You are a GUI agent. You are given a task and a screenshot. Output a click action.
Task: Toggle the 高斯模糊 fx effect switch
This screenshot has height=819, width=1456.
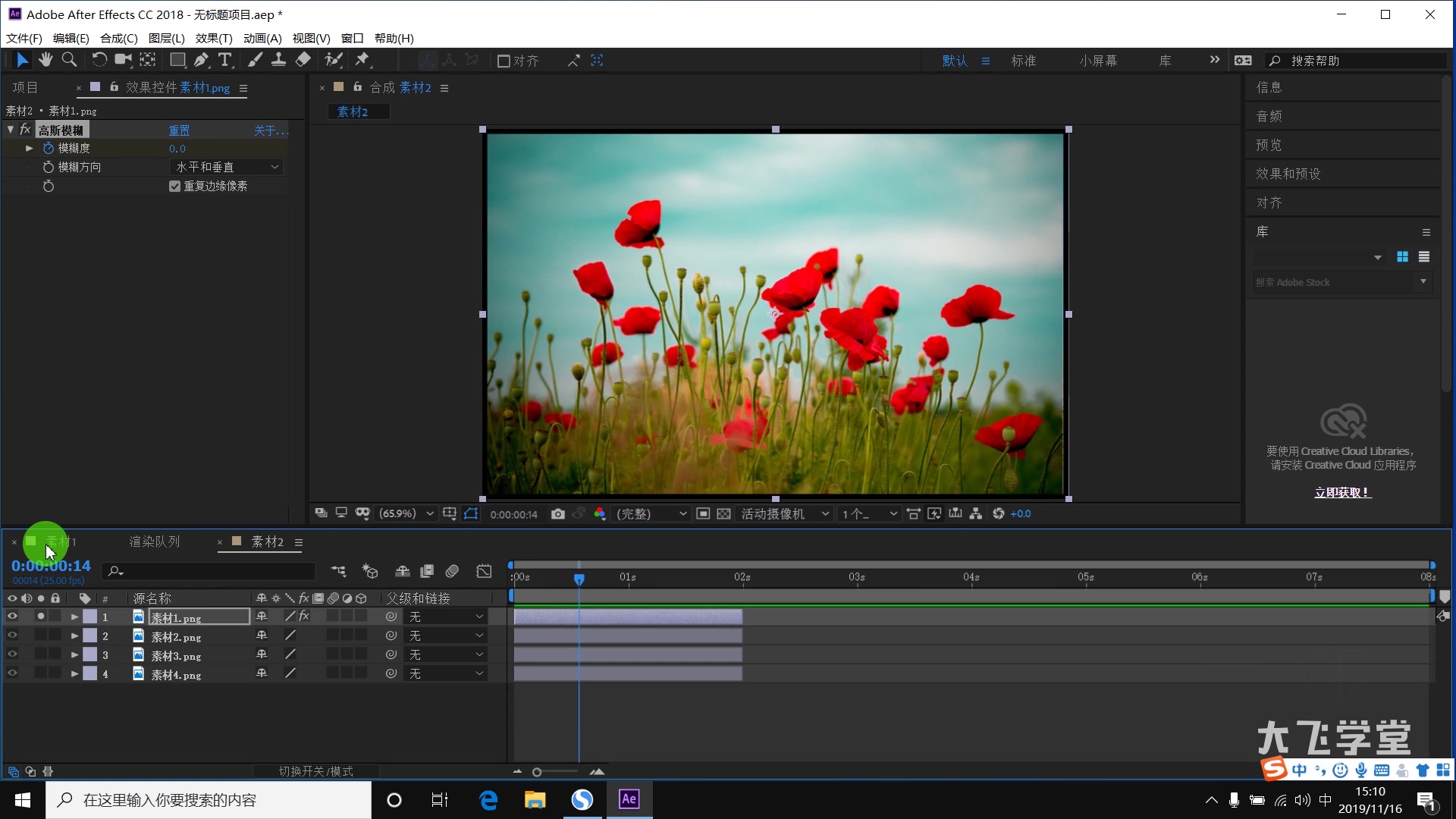(25, 130)
